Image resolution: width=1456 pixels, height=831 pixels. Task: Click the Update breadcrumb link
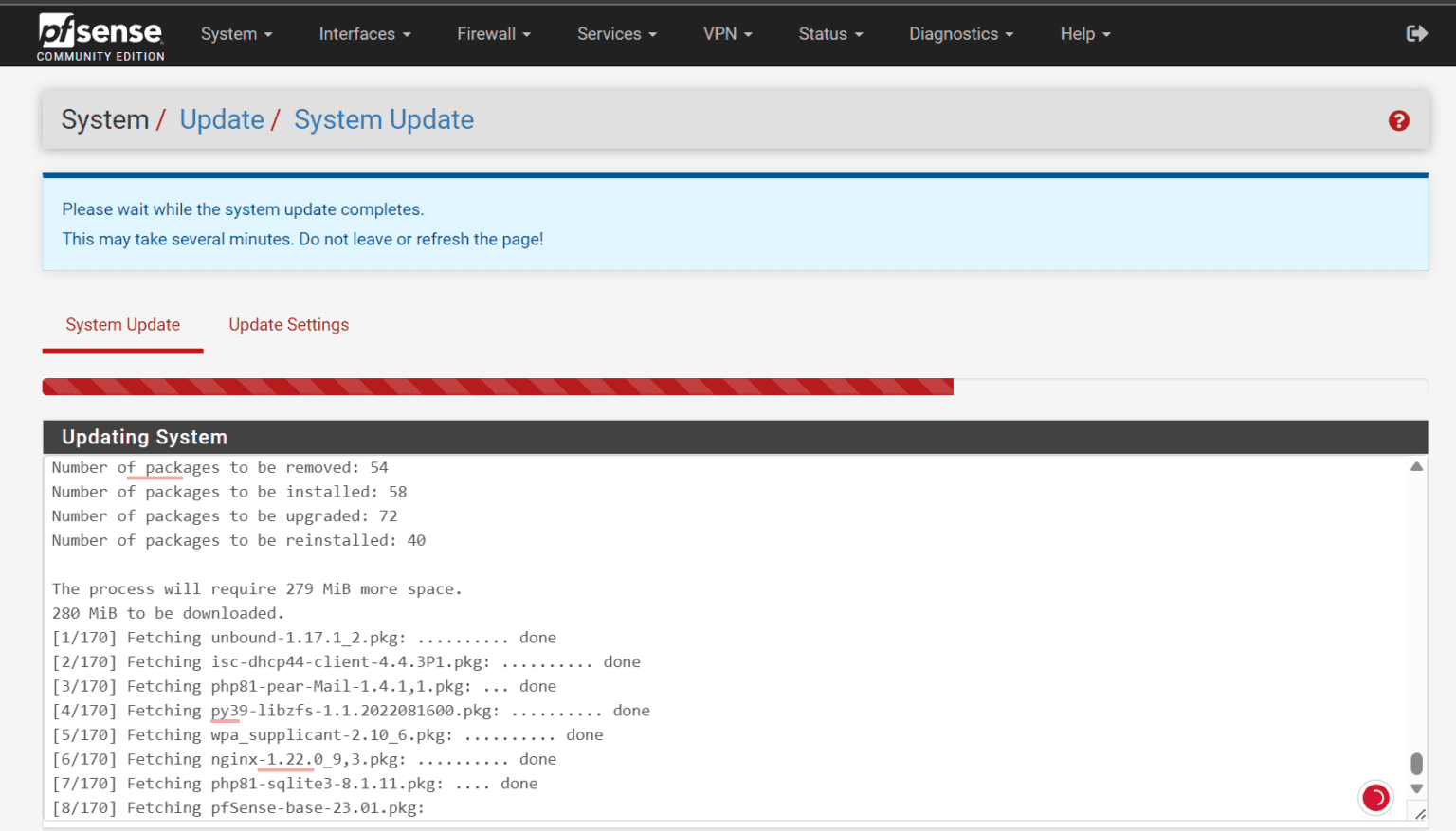tap(222, 119)
